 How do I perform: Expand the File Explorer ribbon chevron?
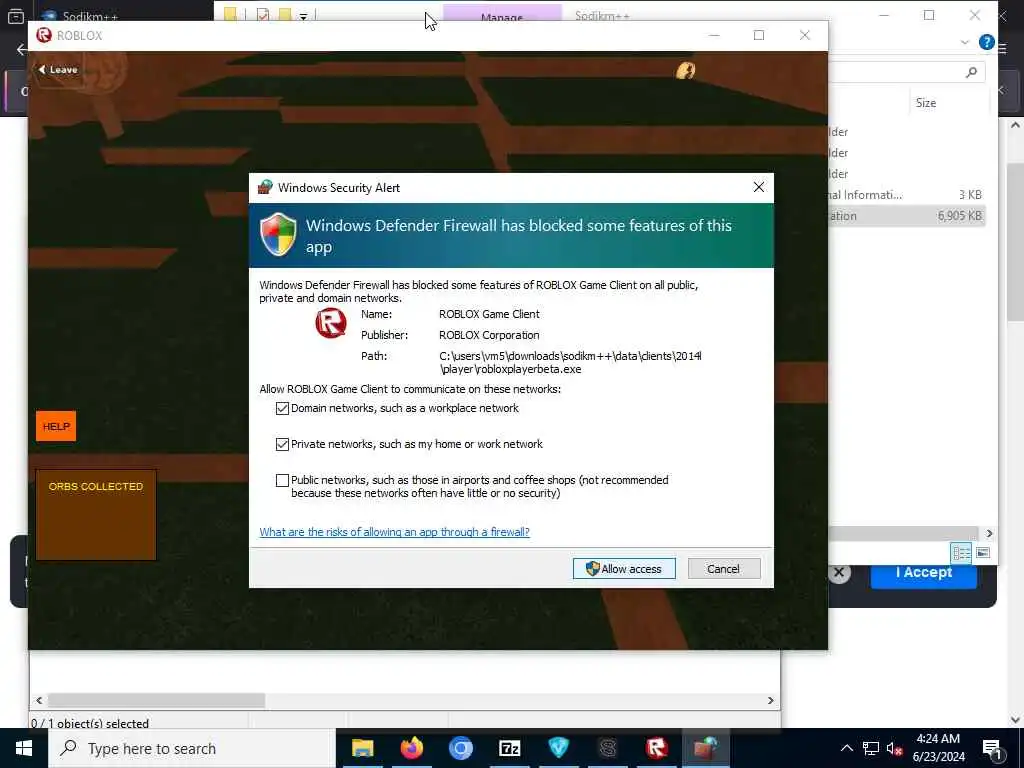[965, 42]
